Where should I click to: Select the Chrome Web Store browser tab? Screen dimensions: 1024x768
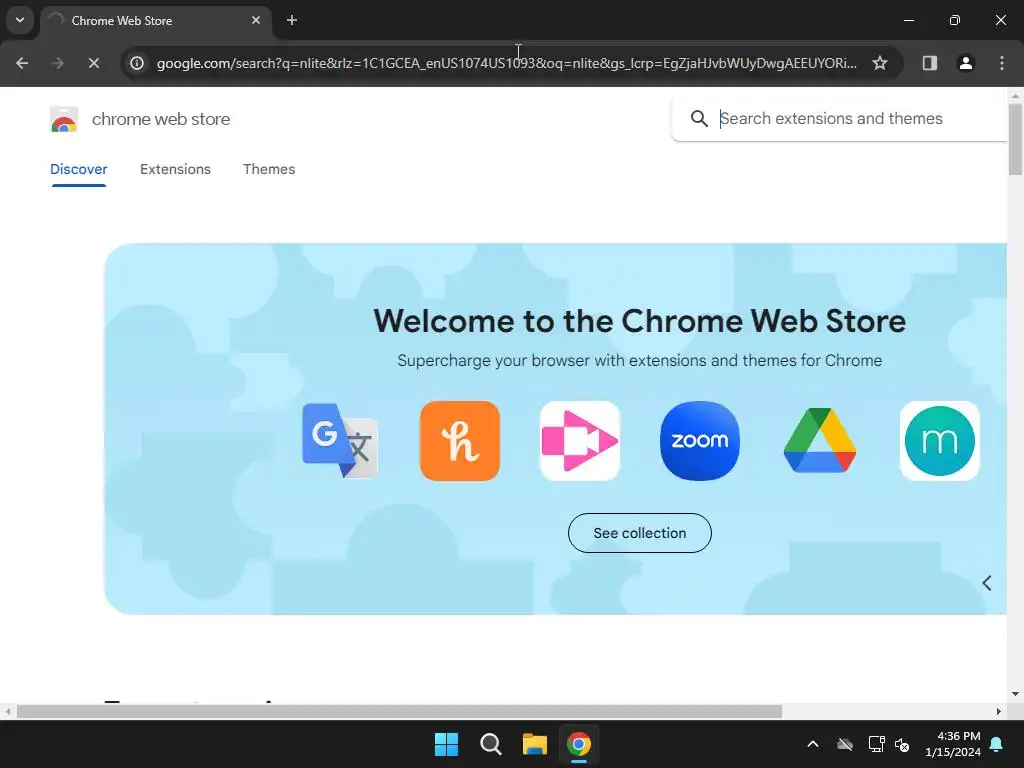[156, 21]
